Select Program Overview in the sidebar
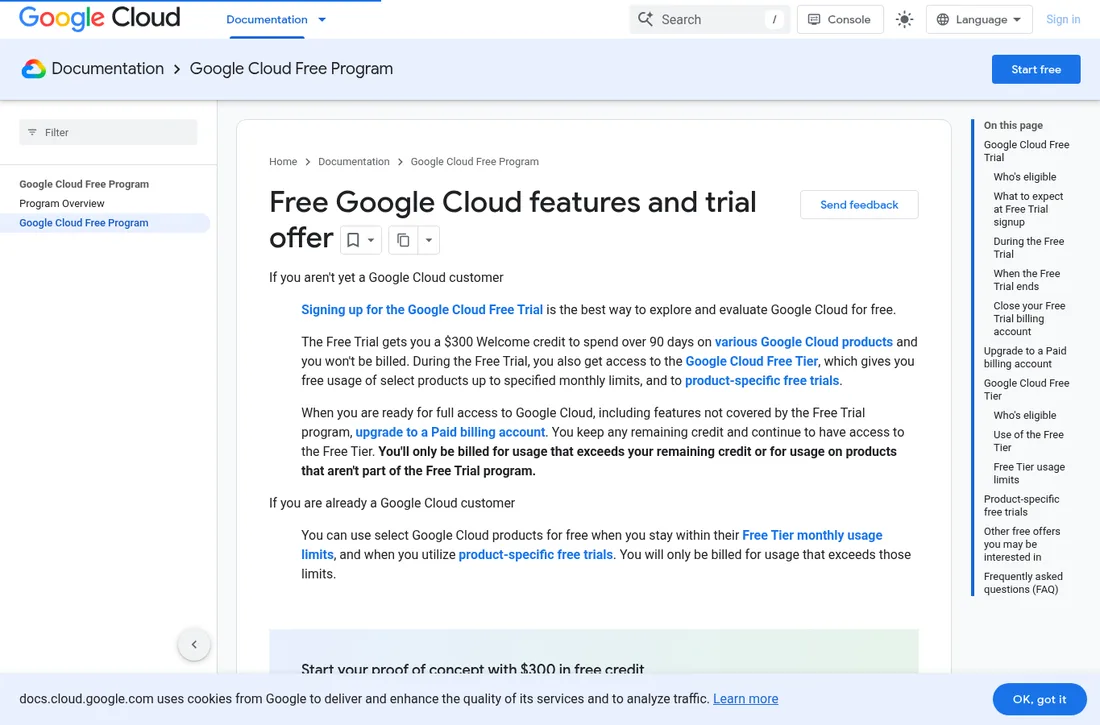 point(62,204)
